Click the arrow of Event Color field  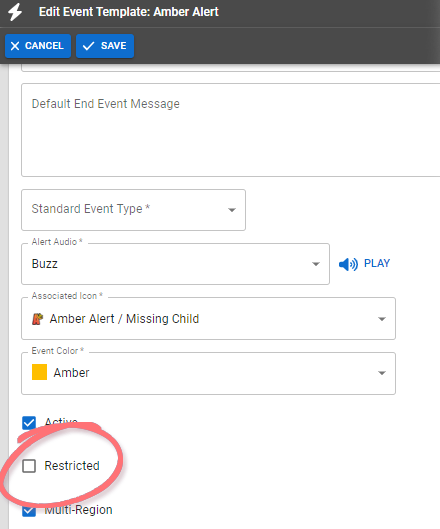pos(382,373)
